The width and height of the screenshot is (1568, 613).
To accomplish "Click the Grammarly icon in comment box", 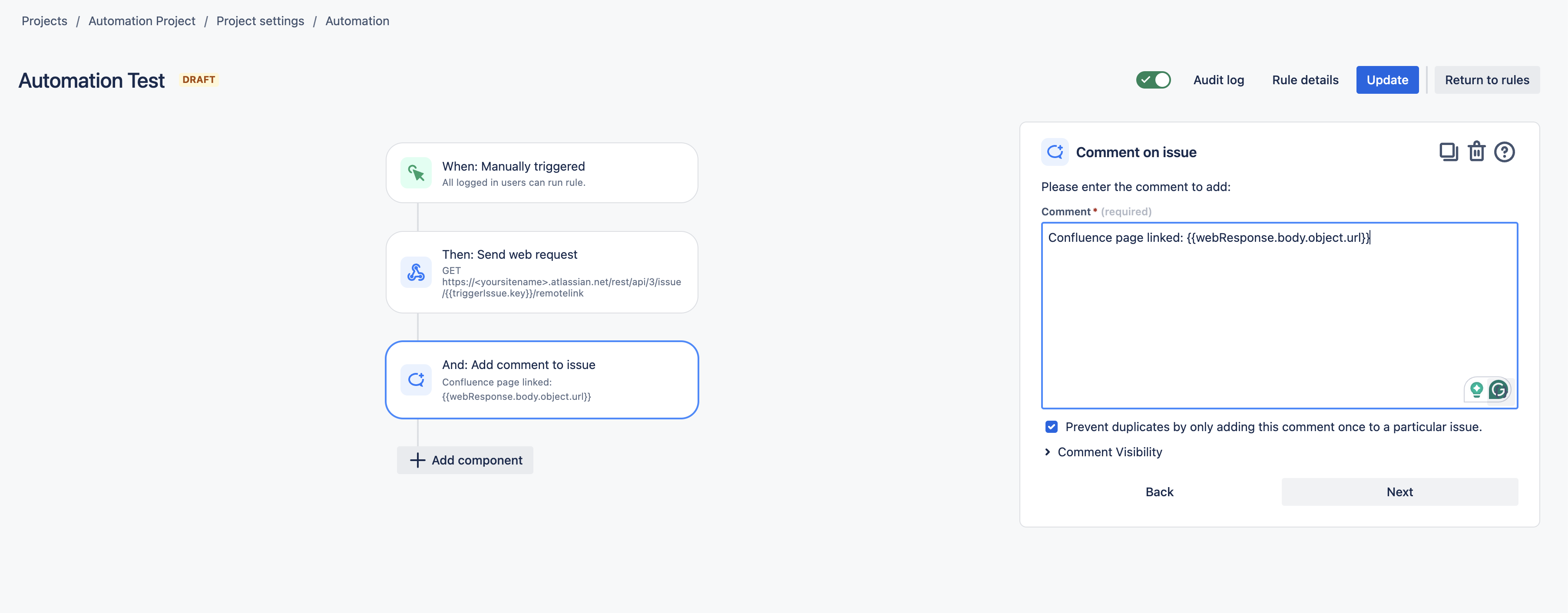I will 1498,389.
